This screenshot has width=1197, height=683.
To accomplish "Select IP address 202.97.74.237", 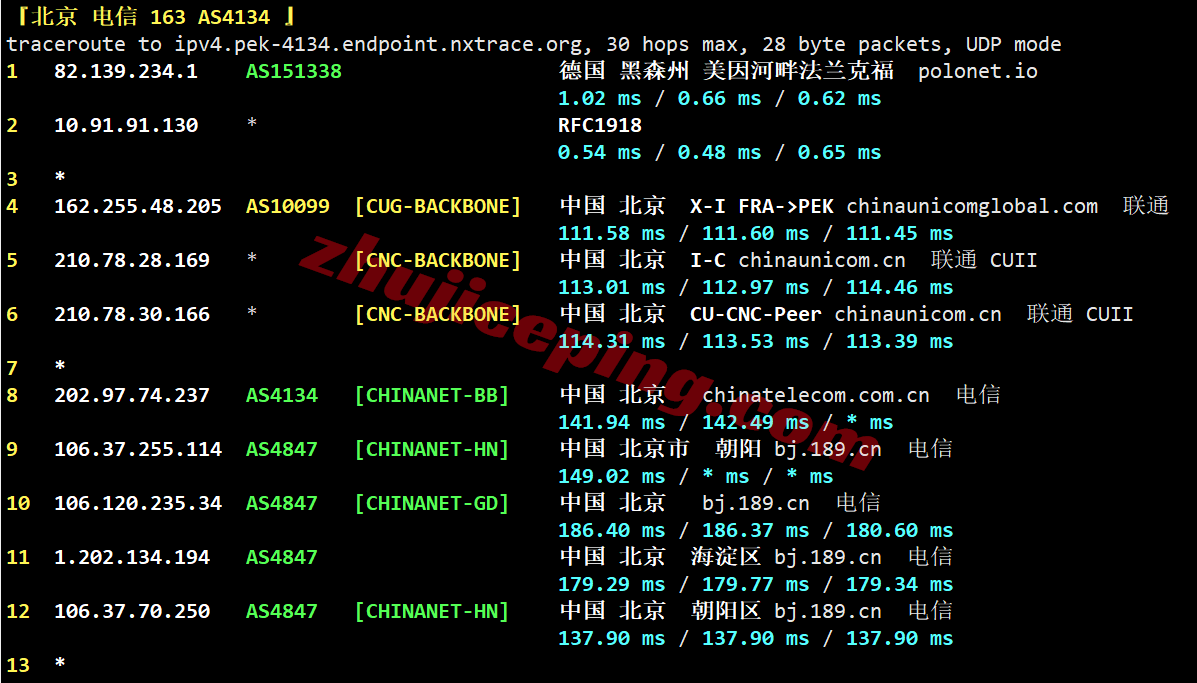I will click(x=132, y=395).
